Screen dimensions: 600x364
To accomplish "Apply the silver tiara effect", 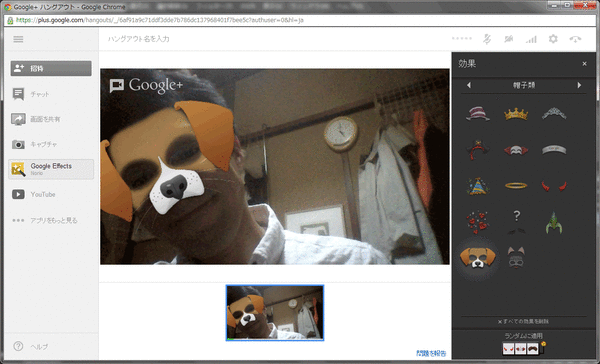I will tap(554, 114).
